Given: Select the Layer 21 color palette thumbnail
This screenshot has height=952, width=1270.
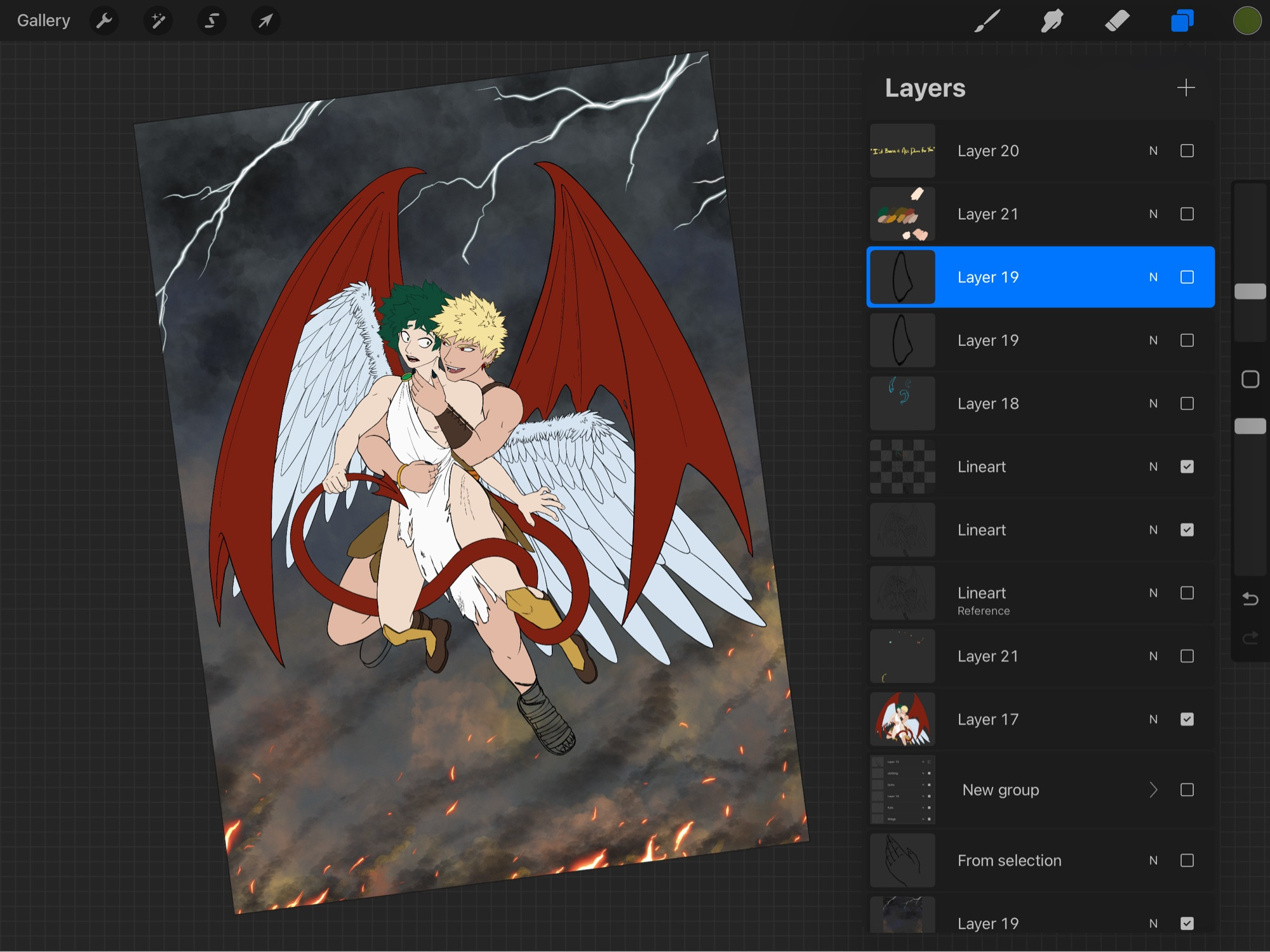Looking at the screenshot, I should pos(902,214).
